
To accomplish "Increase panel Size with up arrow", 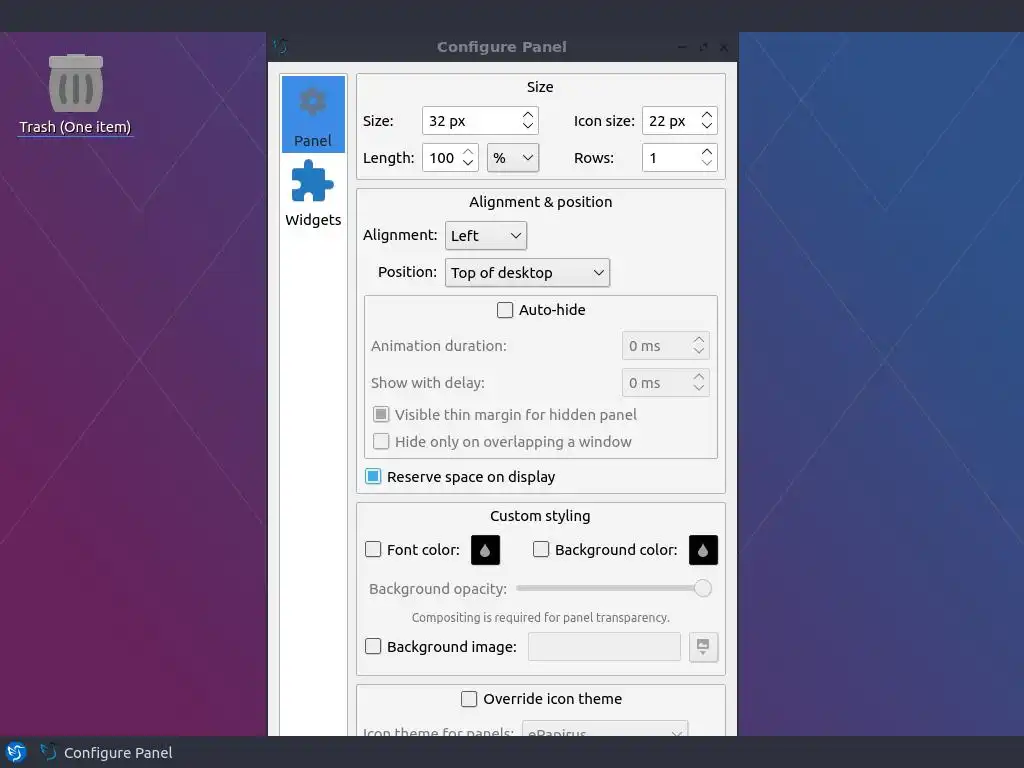I will point(528,115).
